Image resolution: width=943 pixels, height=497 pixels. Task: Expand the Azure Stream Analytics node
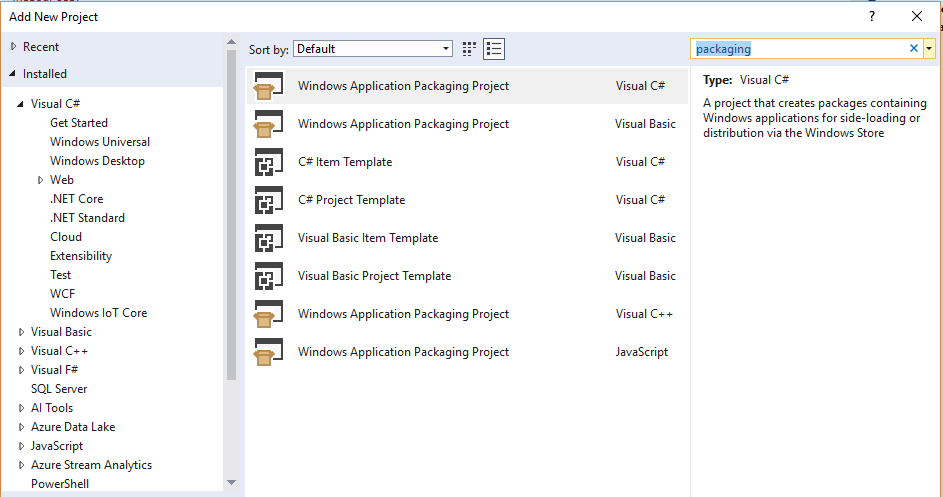[x=21, y=465]
